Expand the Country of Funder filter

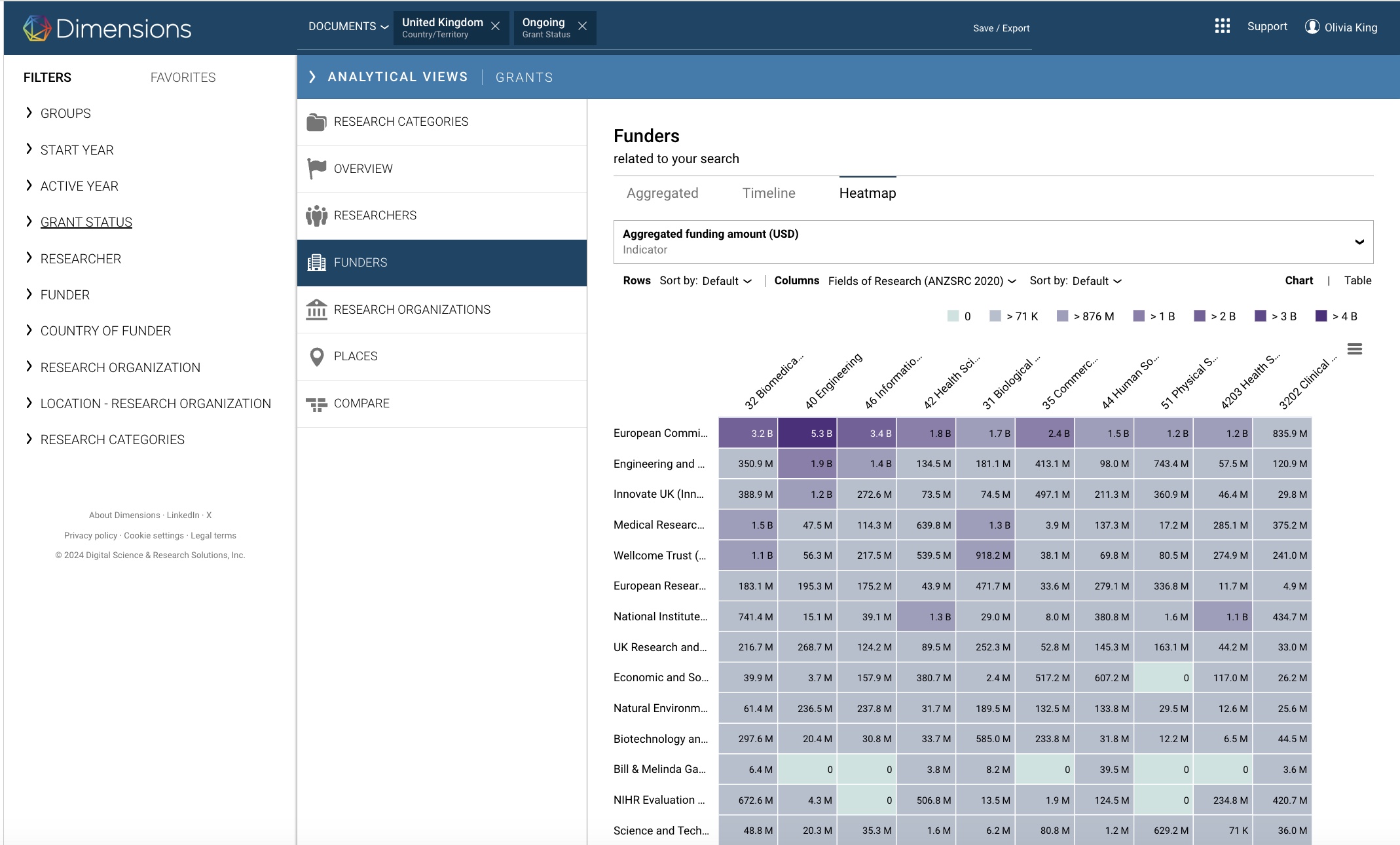pyautogui.click(x=29, y=330)
